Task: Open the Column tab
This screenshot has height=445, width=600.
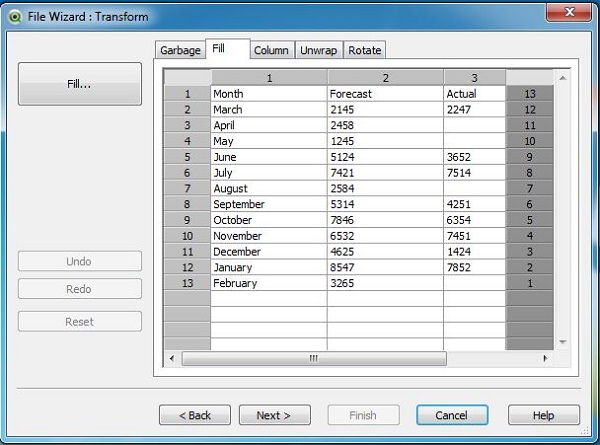Action: tap(270, 51)
